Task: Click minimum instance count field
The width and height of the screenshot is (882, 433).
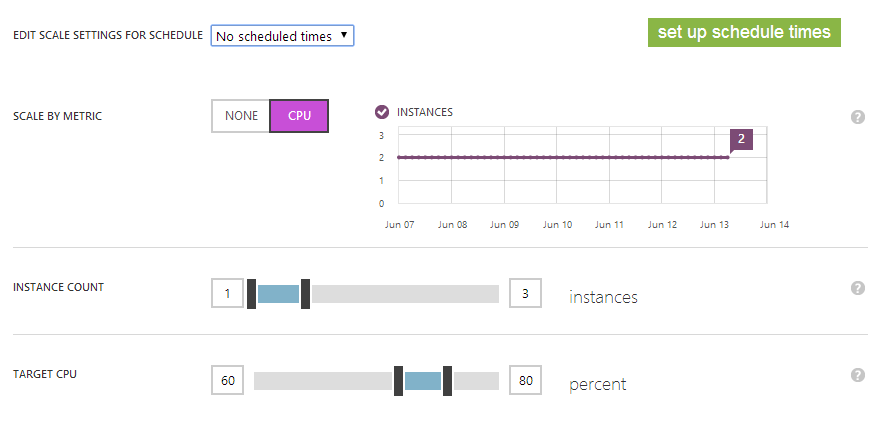Action: click(227, 293)
